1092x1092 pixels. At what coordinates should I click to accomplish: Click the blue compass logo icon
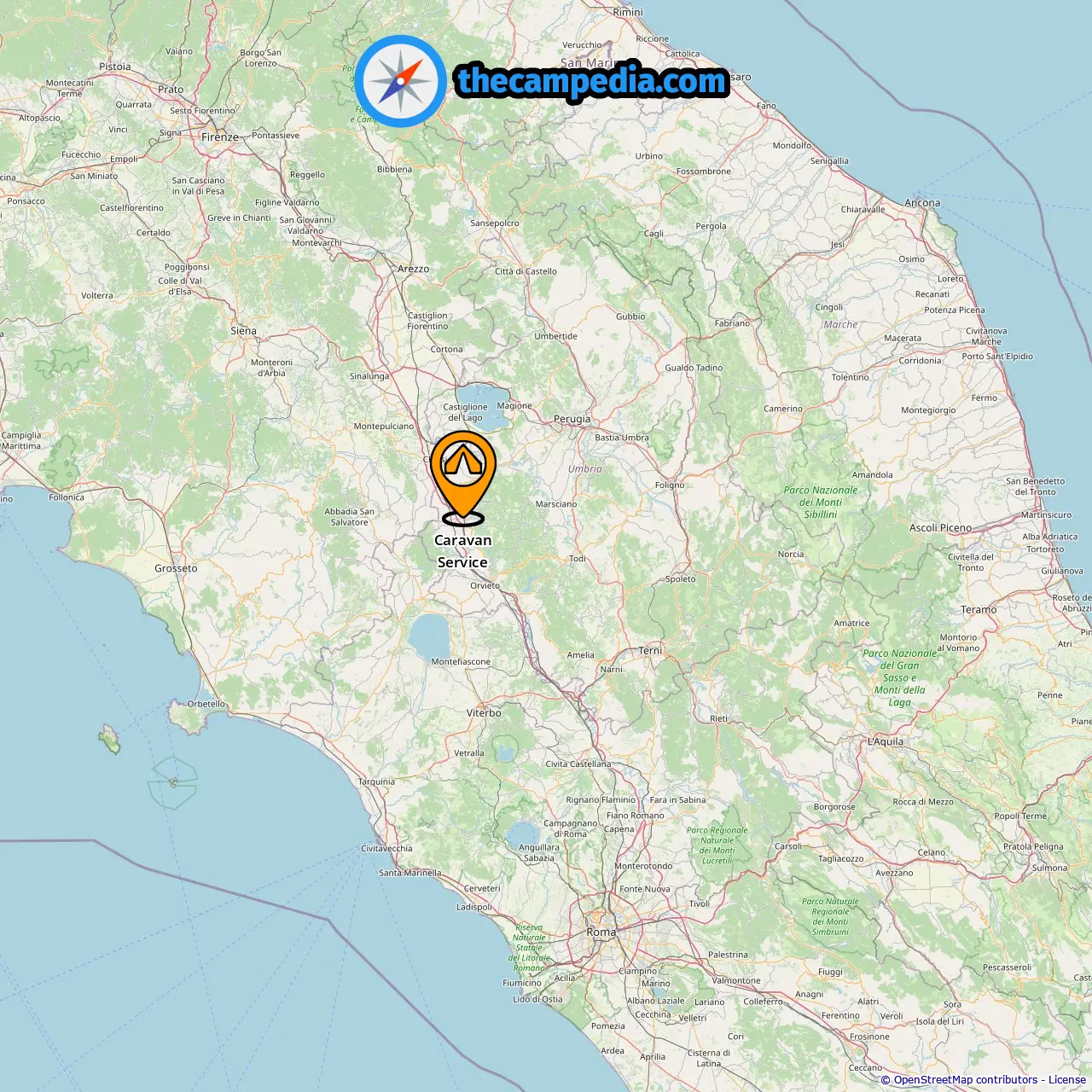[400, 82]
